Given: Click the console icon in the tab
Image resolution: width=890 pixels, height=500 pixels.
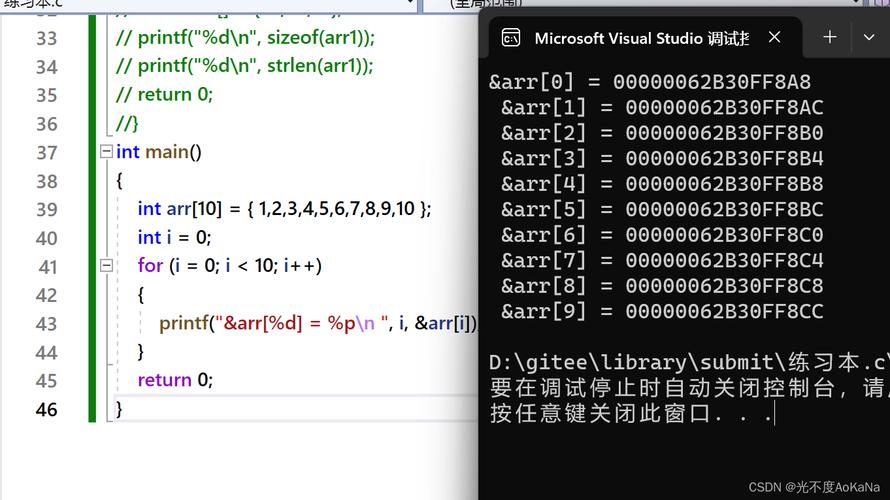Looking at the screenshot, I should 511,38.
